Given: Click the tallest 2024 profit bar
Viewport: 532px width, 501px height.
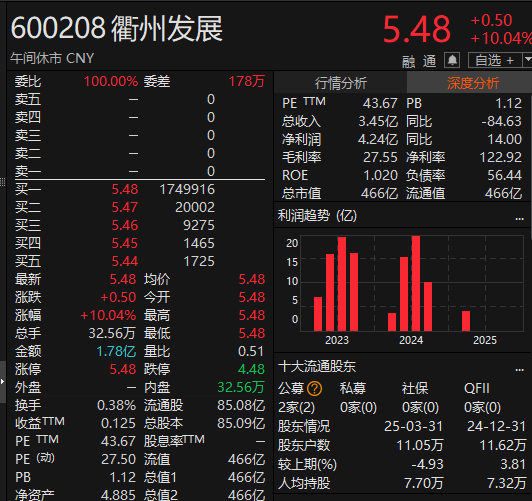Looking at the screenshot, I should 416,284.
